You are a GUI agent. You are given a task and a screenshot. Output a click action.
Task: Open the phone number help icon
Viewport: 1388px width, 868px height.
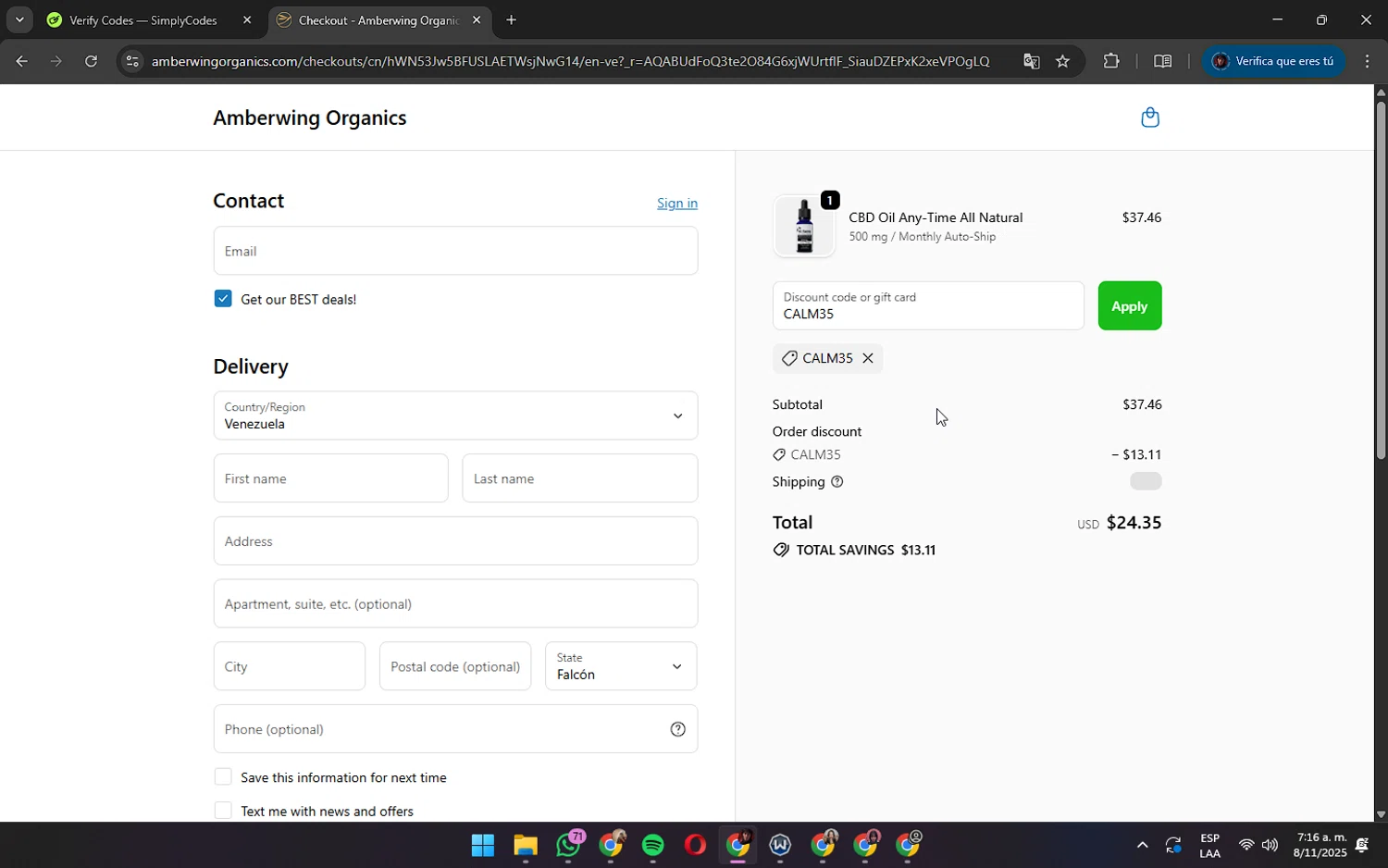677,729
